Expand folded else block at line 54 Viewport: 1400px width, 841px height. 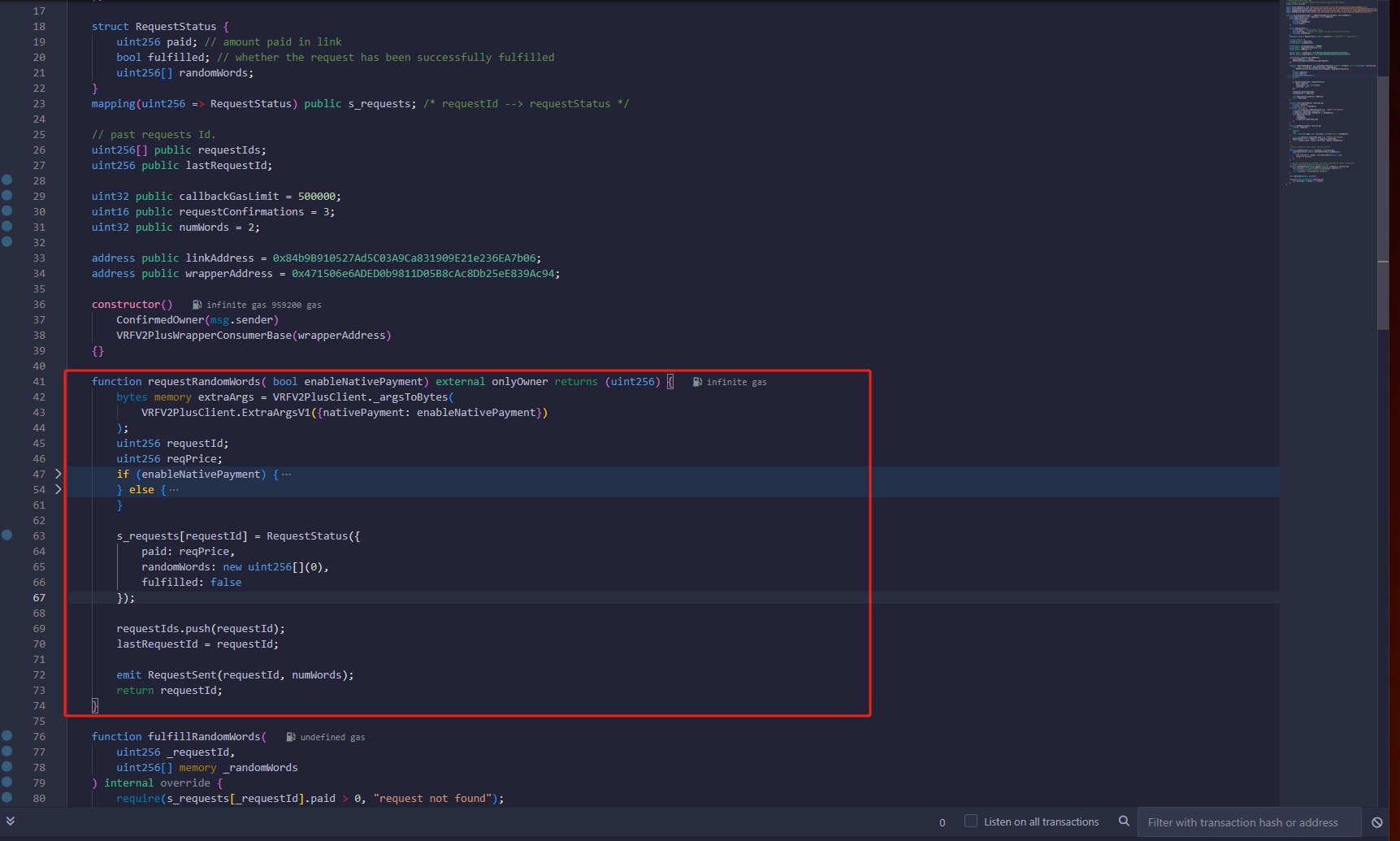point(58,489)
